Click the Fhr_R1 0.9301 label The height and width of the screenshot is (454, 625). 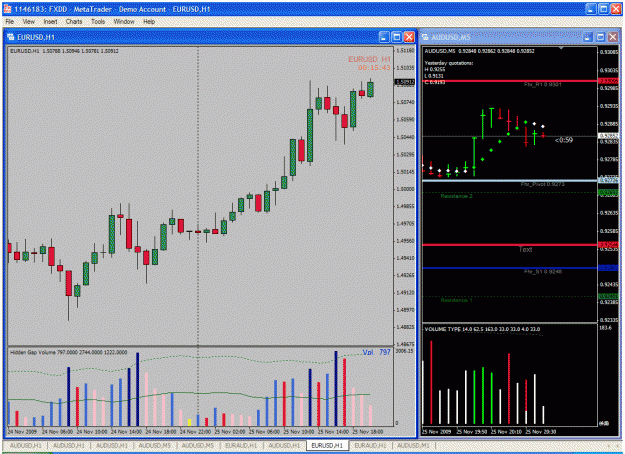(542, 85)
